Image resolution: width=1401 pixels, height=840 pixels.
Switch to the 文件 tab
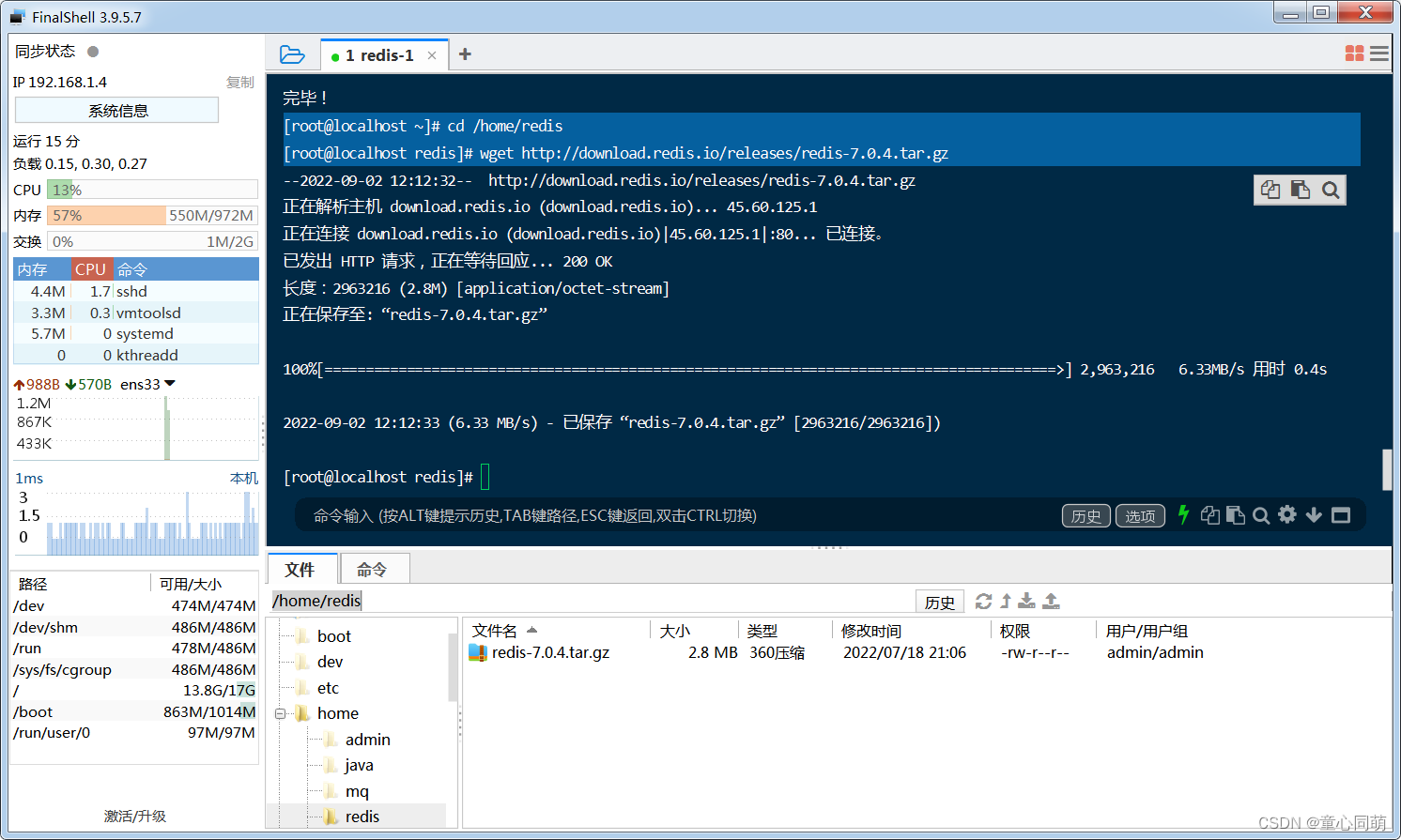[300, 570]
